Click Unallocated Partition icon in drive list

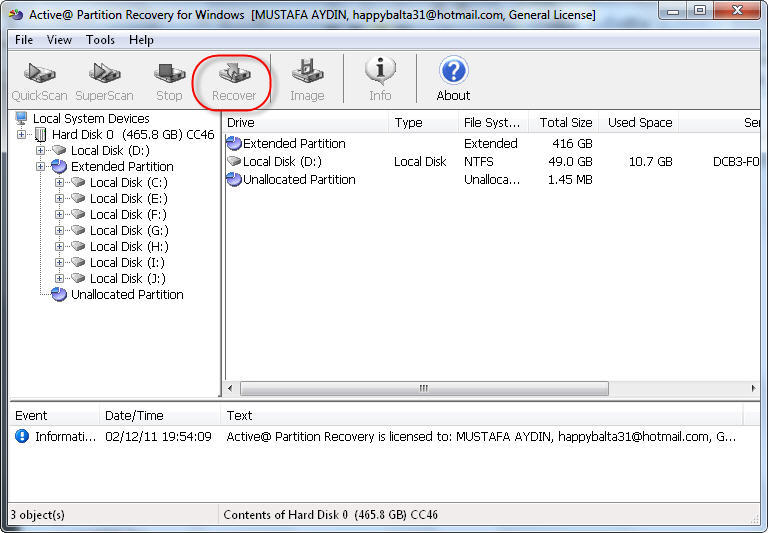(234, 179)
